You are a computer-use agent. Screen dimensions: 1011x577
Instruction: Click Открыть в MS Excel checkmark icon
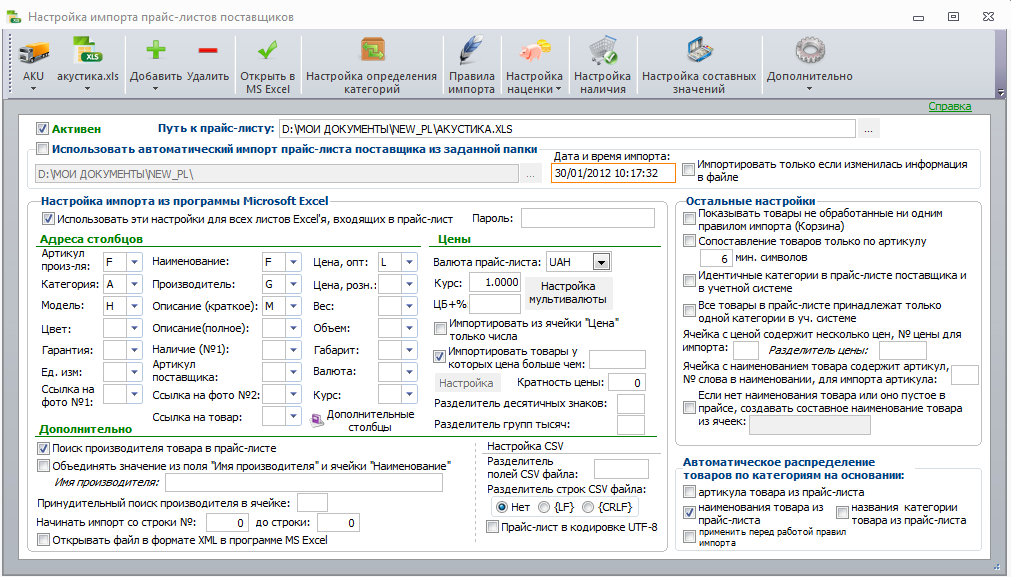coord(268,50)
